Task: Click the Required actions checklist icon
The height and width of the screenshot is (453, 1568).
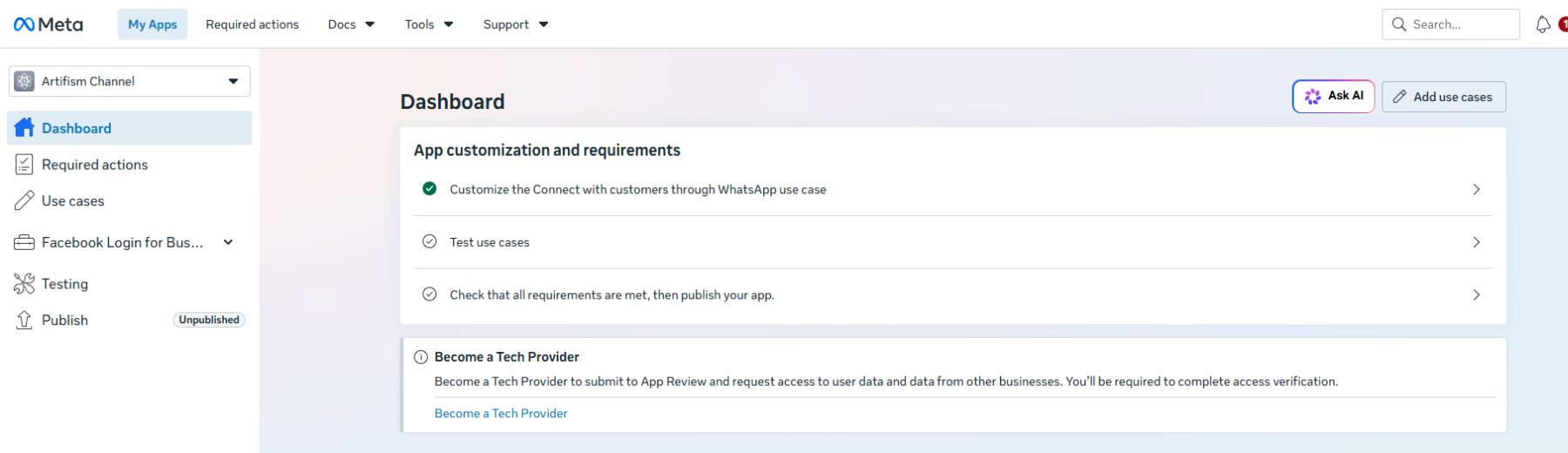Action: [x=24, y=165]
